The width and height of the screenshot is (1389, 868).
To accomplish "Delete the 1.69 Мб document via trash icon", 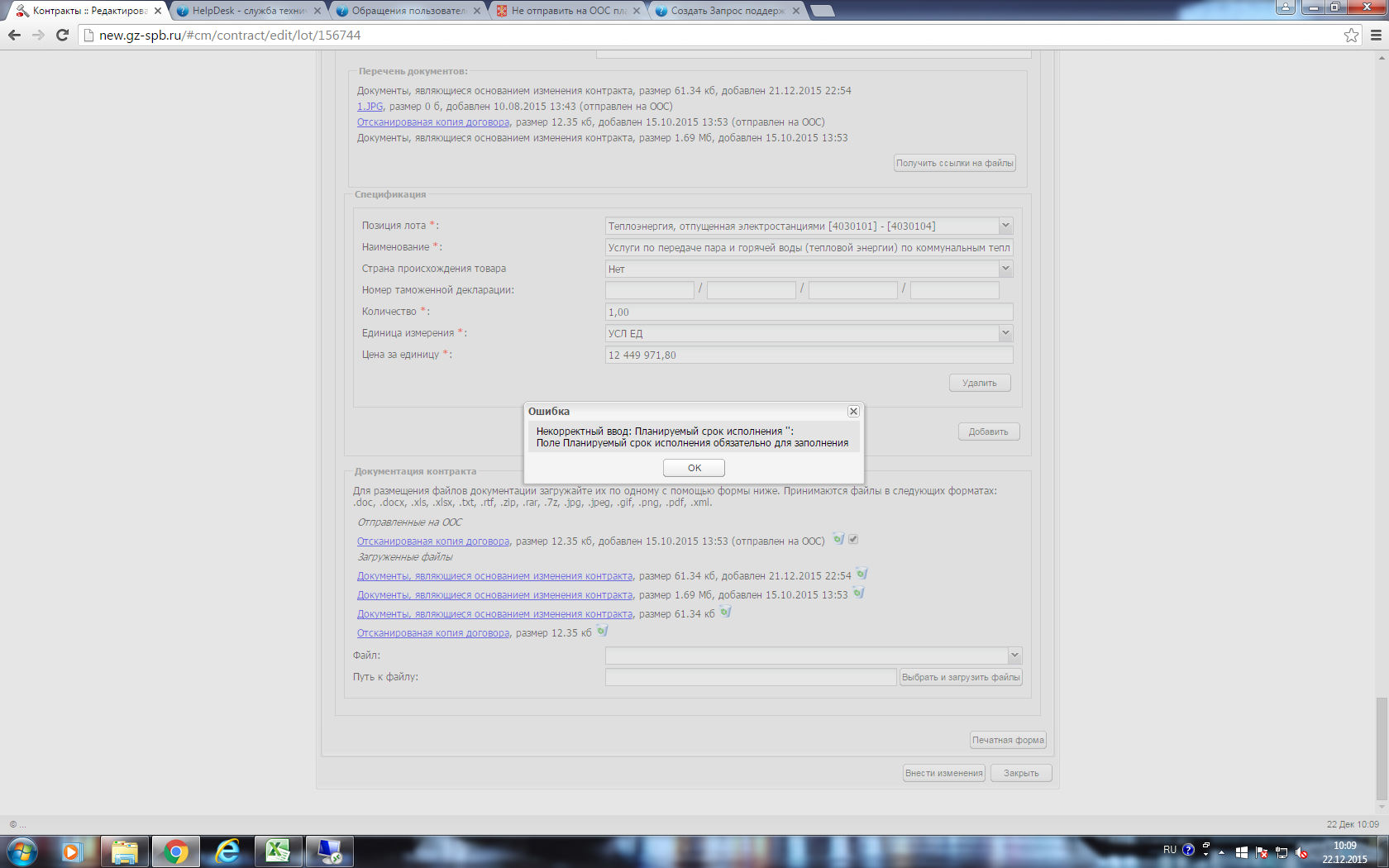I will pyautogui.click(x=858, y=593).
